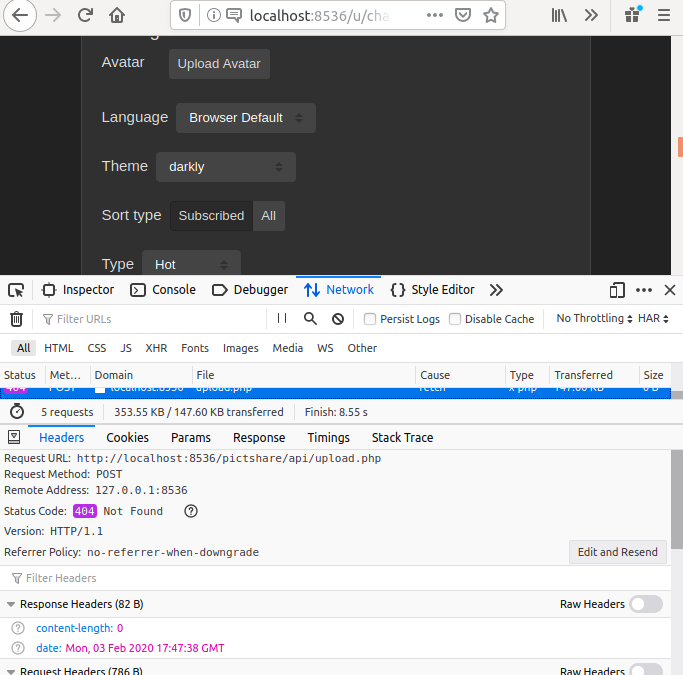Show more toolbar items chevron
This screenshot has height=675, width=683.
[x=591, y=16]
